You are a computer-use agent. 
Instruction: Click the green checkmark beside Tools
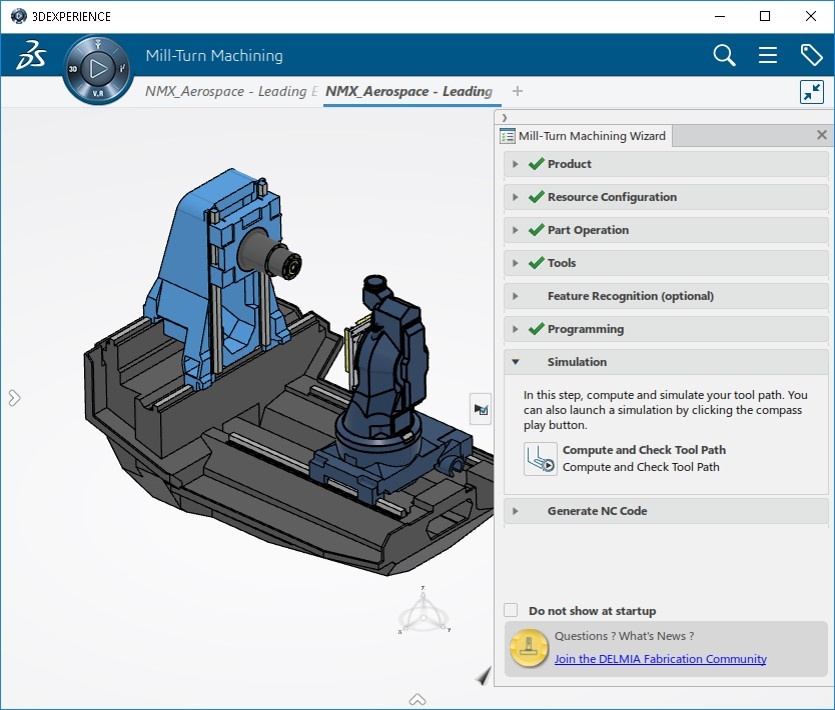tap(536, 263)
